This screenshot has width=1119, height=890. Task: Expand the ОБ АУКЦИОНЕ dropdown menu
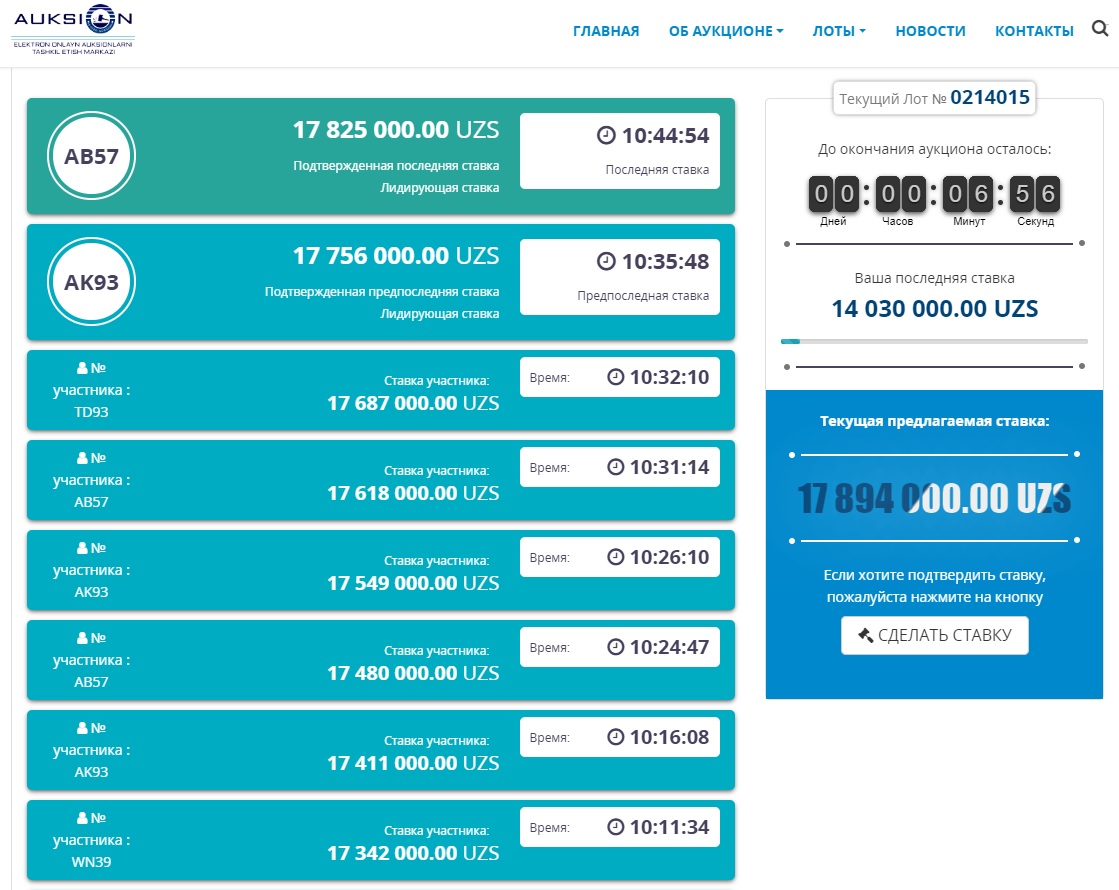pyautogui.click(x=726, y=31)
